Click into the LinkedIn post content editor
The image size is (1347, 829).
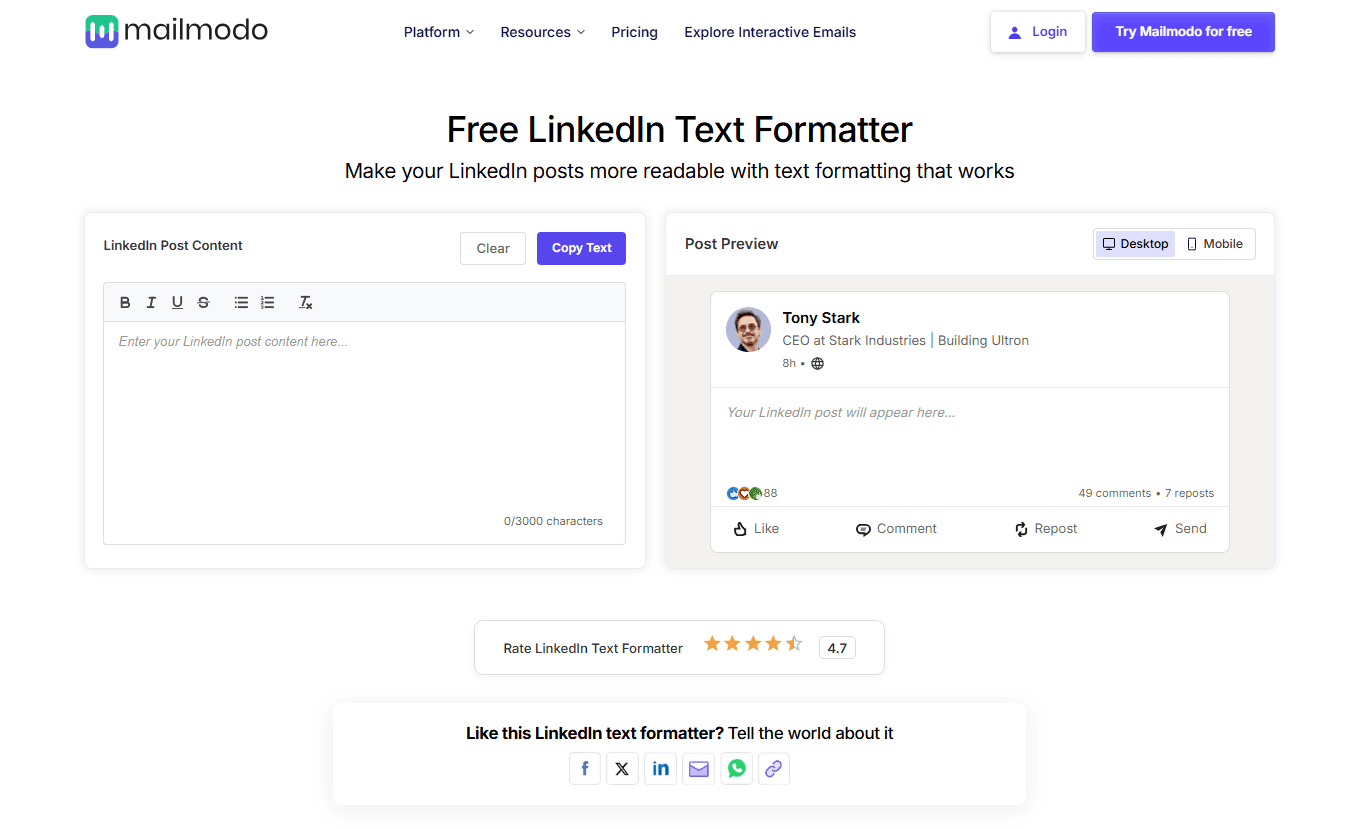[x=364, y=433]
